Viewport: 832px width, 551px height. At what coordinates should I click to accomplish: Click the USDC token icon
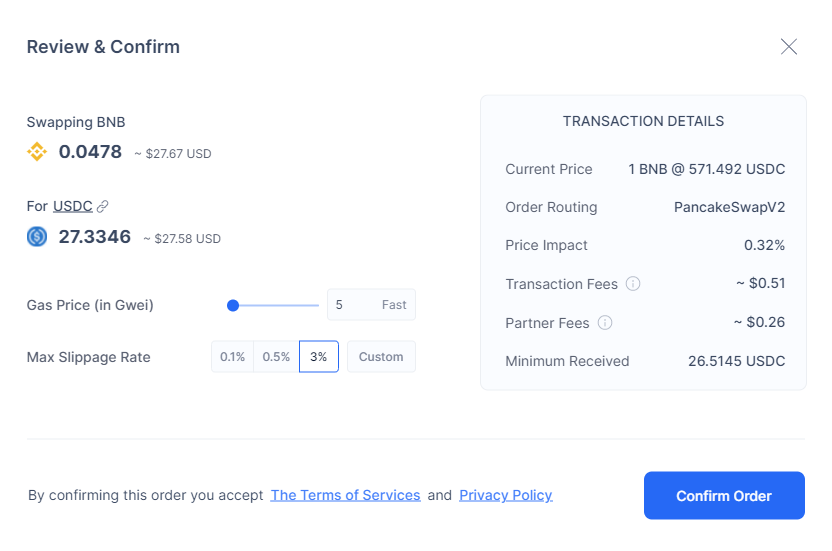click(37, 237)
